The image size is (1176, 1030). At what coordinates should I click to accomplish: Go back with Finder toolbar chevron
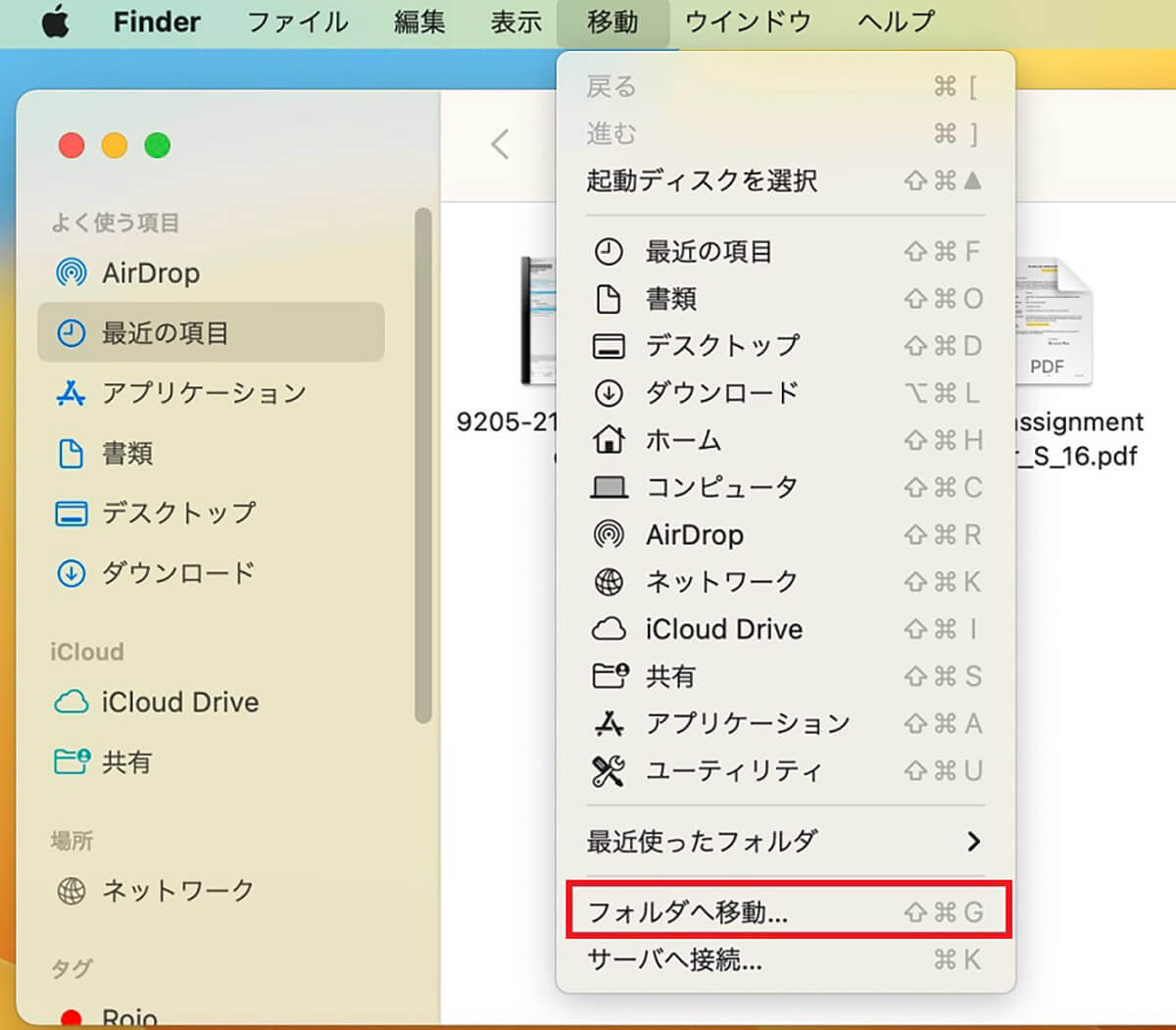pos(500,144)
